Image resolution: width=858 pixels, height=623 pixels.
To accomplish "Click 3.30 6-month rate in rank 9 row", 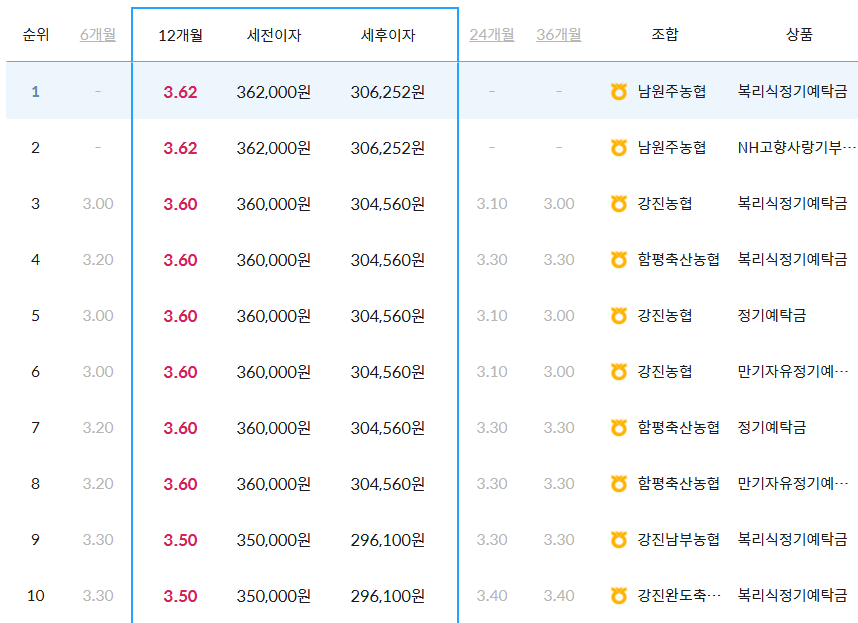I will click(98, 539).
